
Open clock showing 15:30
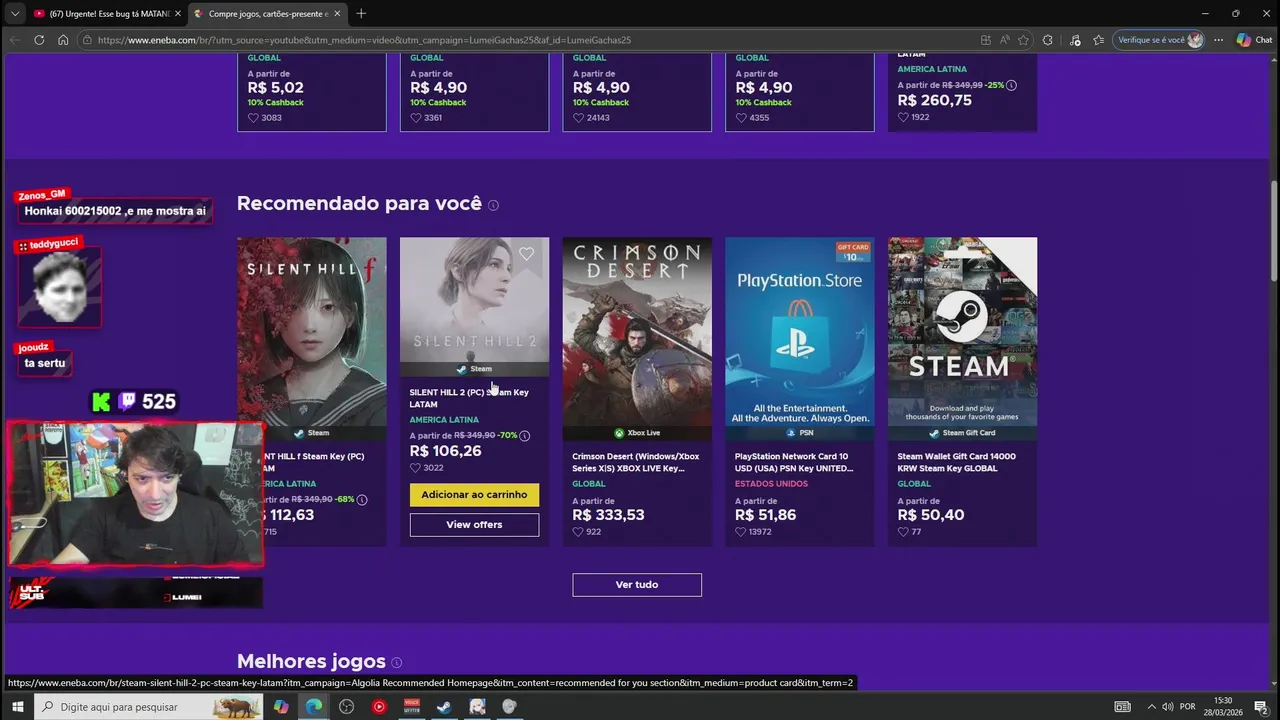click(1224, 707)
